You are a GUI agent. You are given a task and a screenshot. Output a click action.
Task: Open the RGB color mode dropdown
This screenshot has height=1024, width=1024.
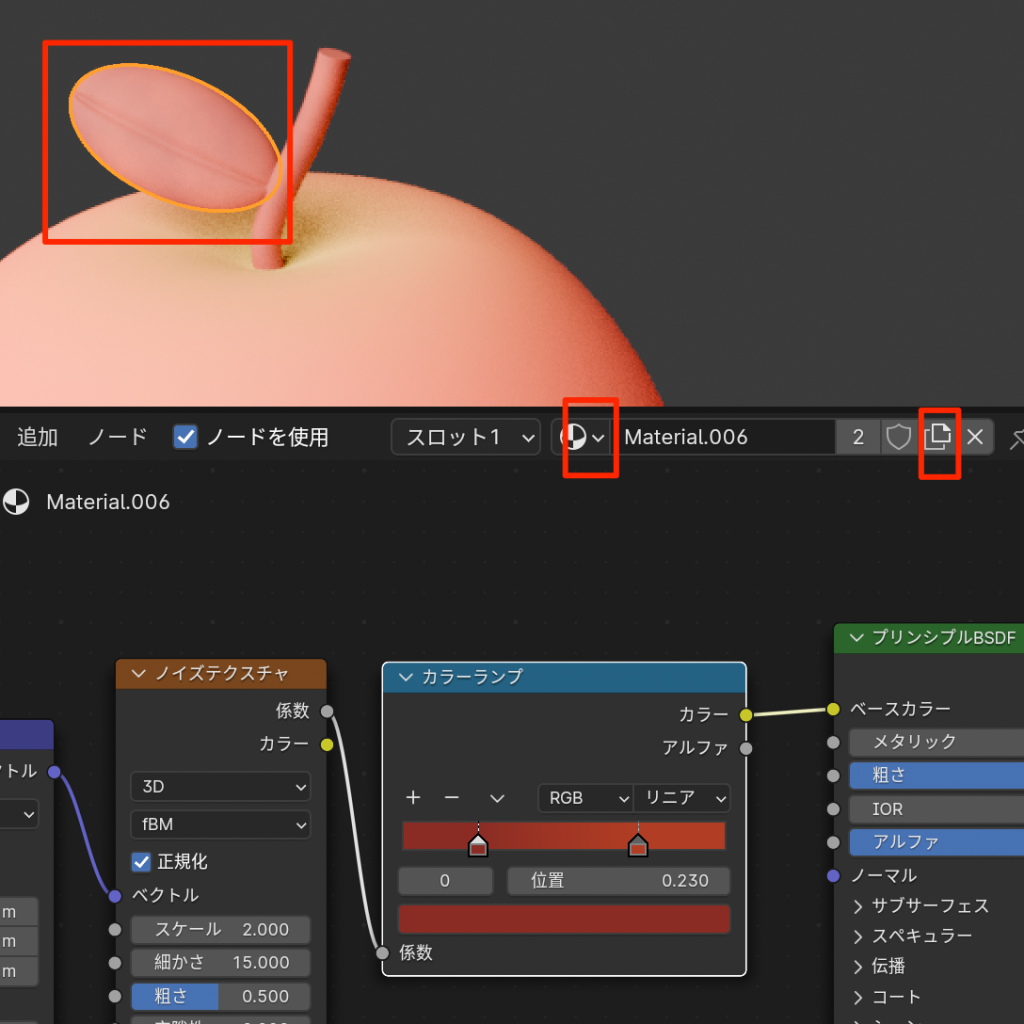pyautogui.click(x=585, y=798)
